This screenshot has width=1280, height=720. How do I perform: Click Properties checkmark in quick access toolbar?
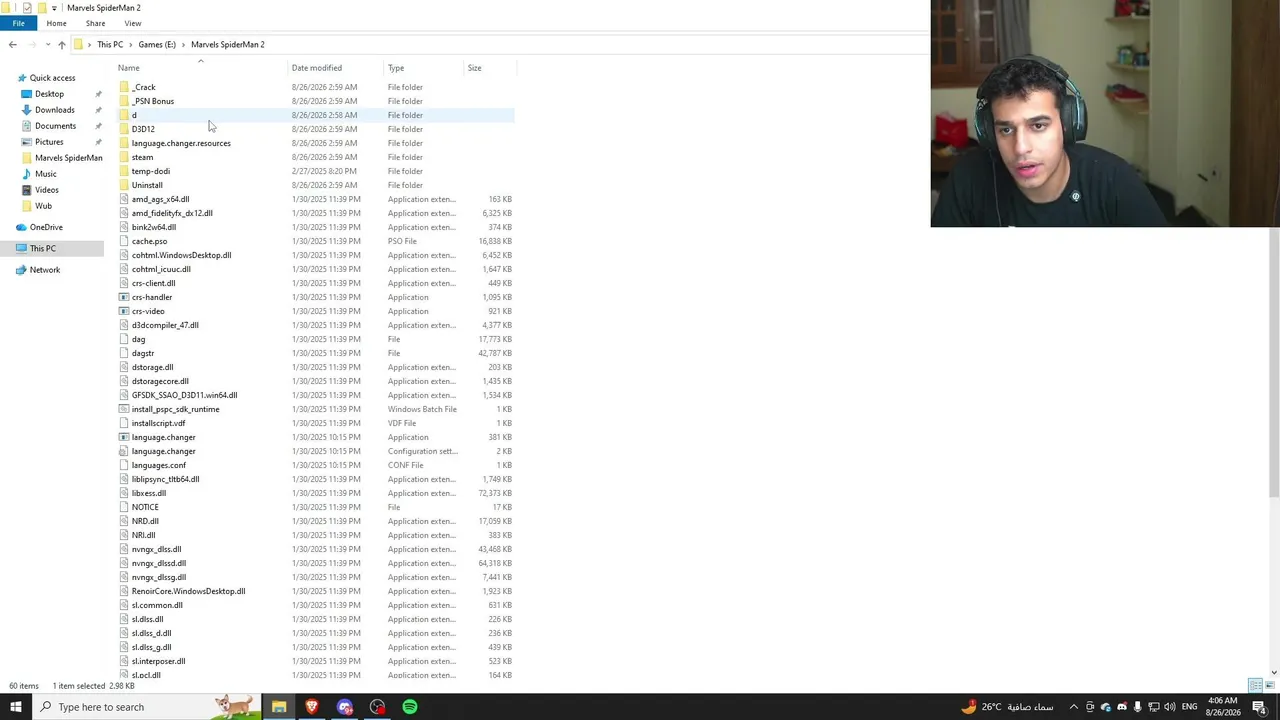coord(26,8)
